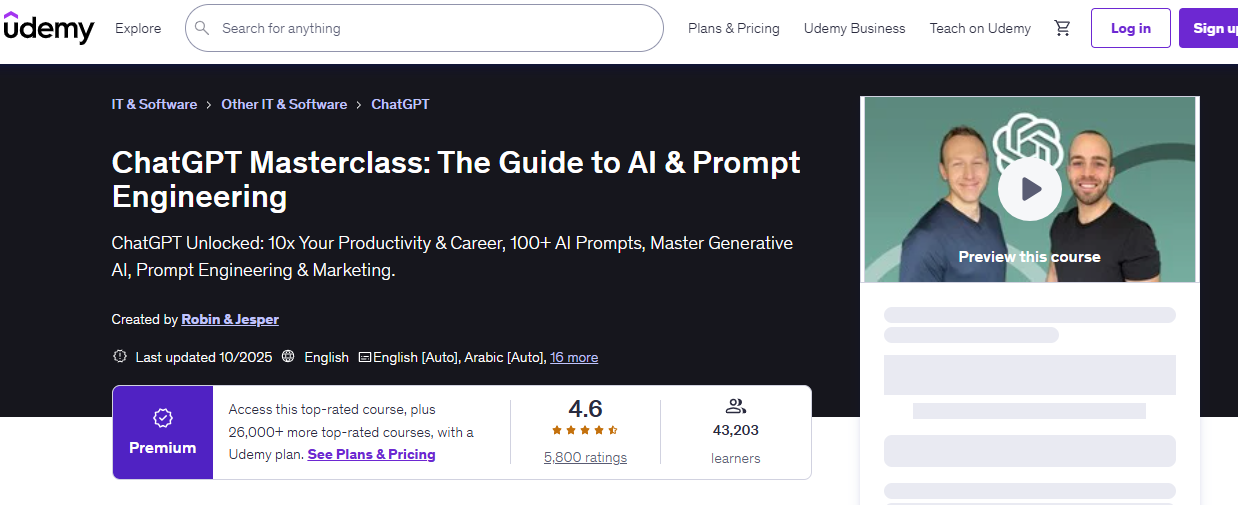This screenshot has height=505, width=1238.
Task: Open the shopping cart
Action: pos(1062,28)
